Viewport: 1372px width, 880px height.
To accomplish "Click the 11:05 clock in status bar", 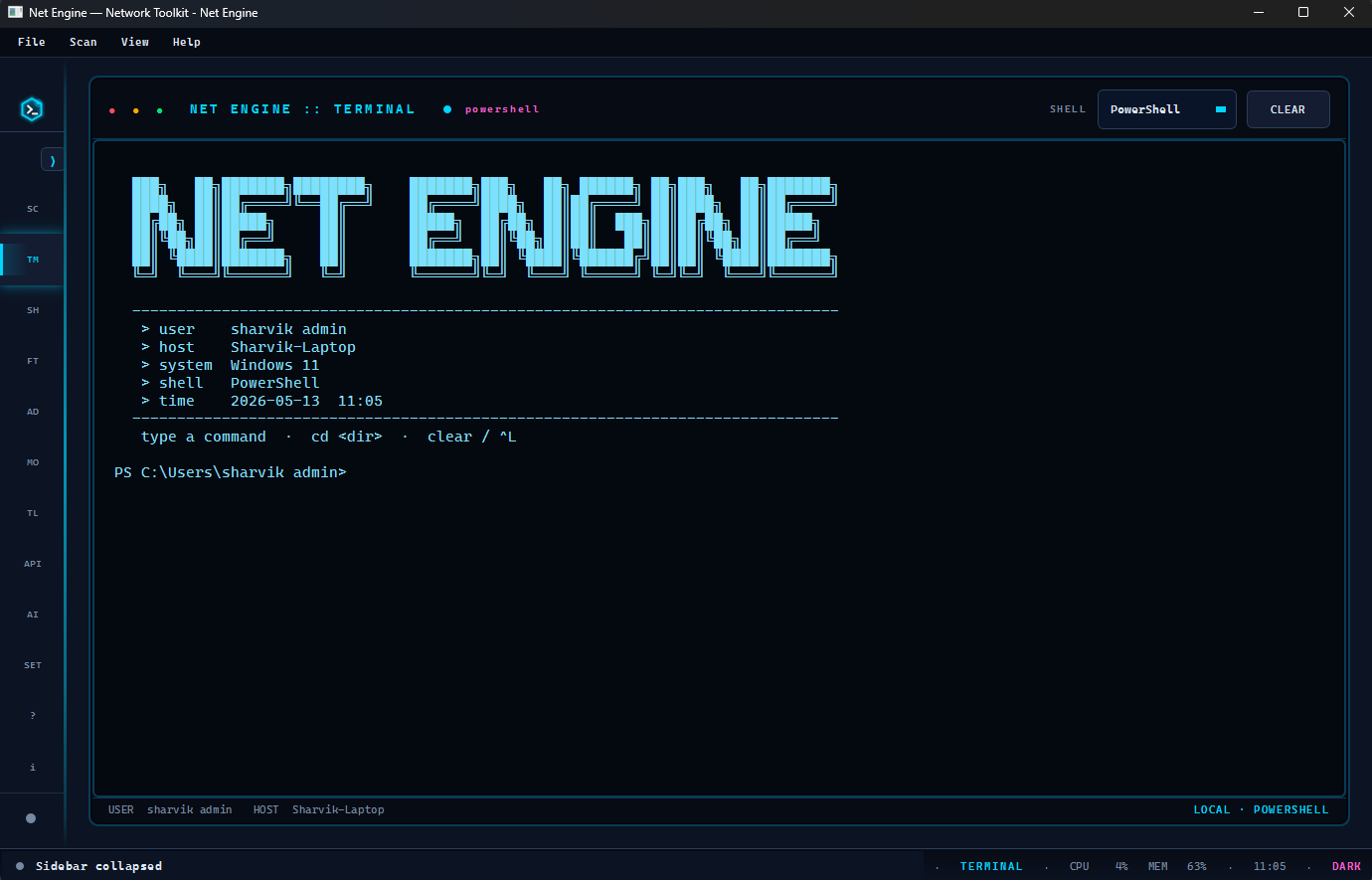I will [x=1270, y=866].
